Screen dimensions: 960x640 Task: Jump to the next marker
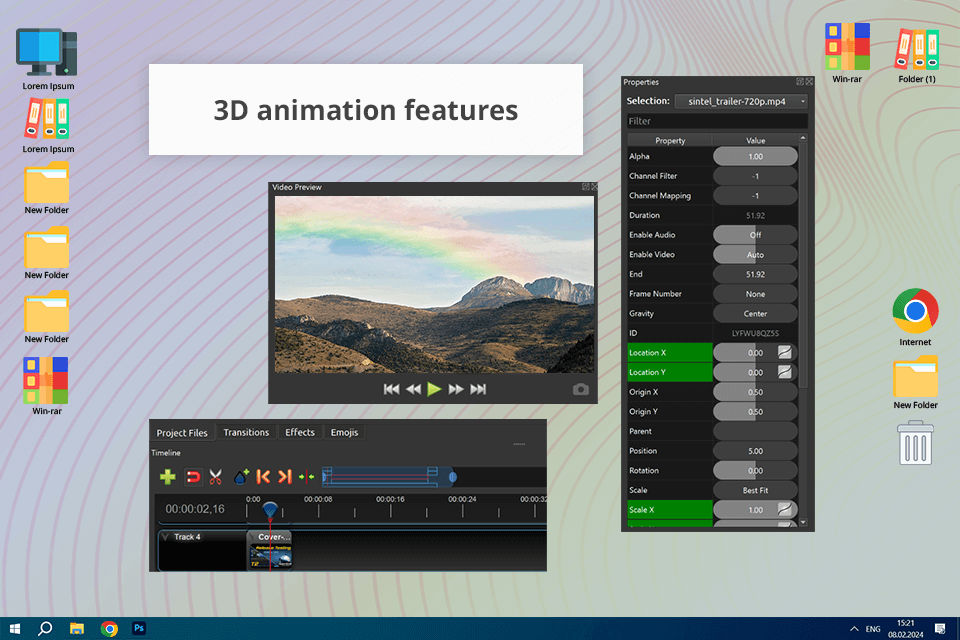click(x=285, y=476)
